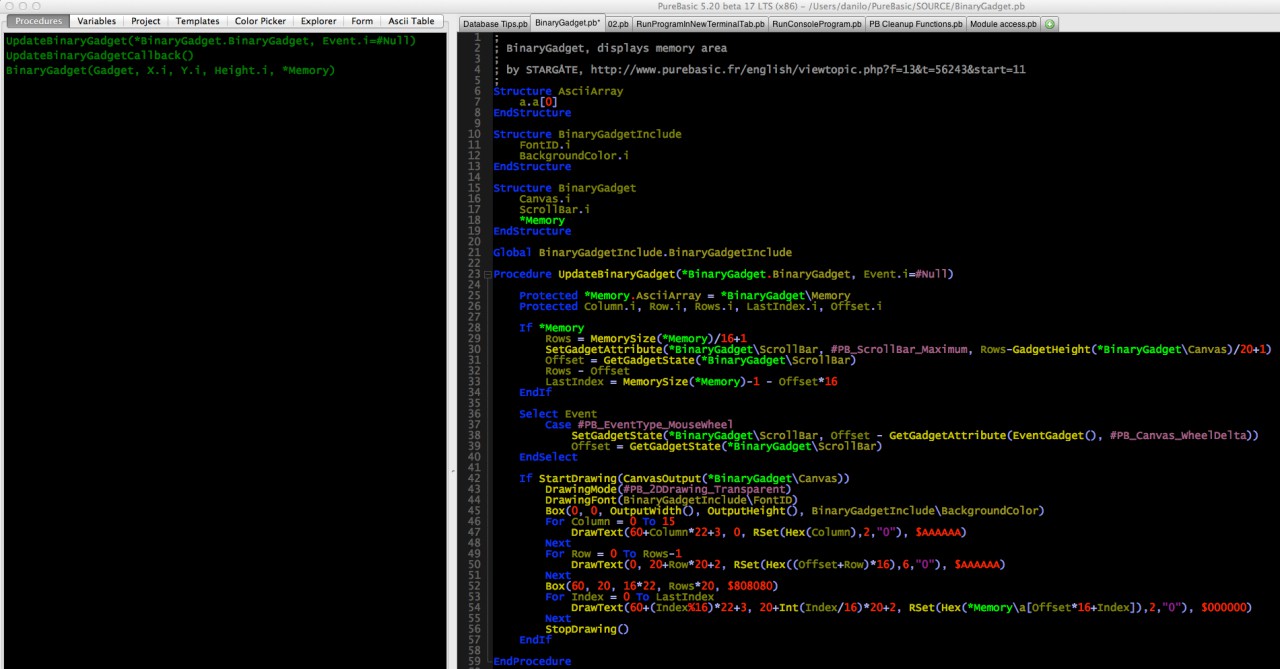This screenshot has width=1280, height=669.
Task: Open the Module access.pb file tab
Action: [1004, 24]
